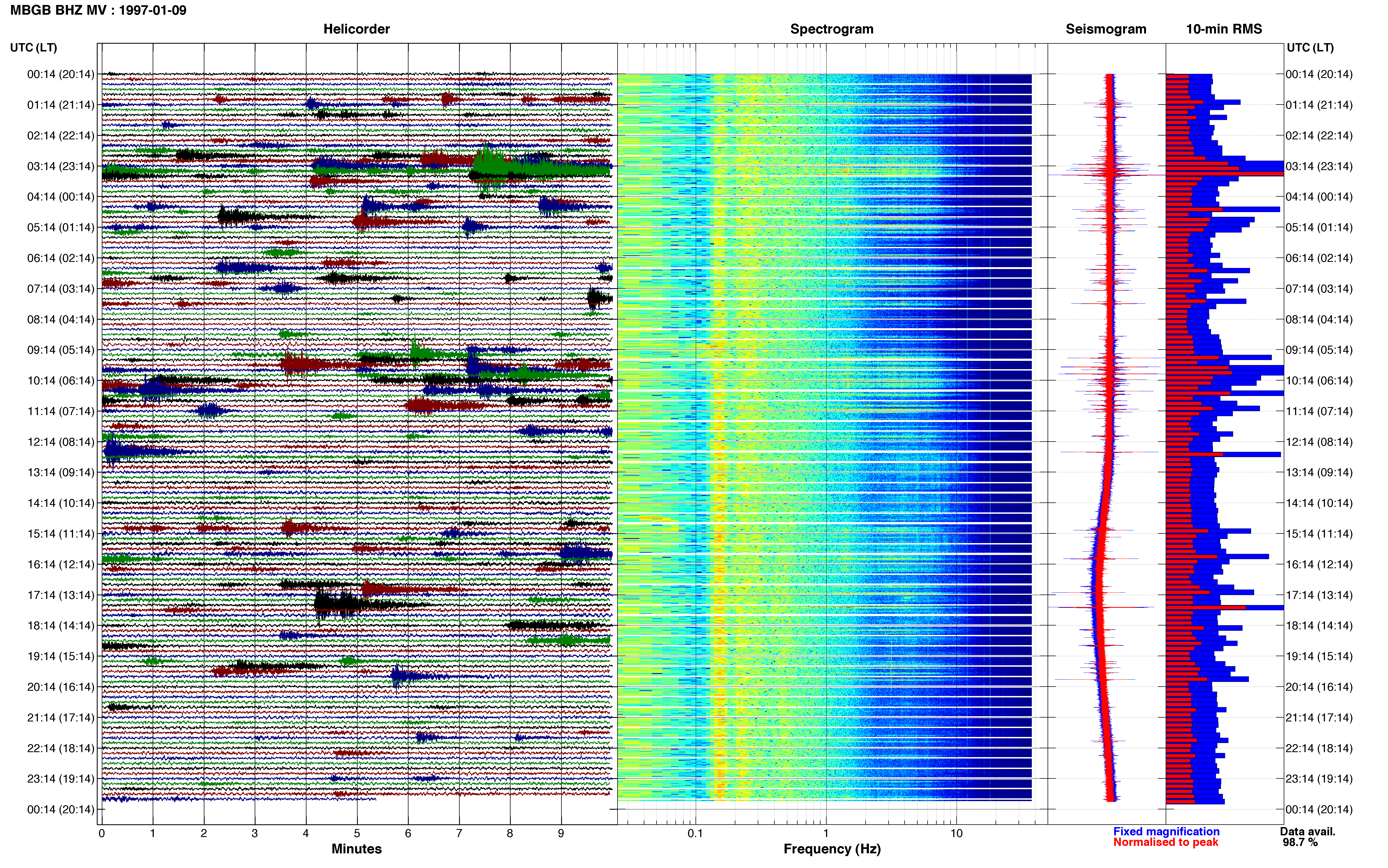Select the Helicorder panel heading
The height and width of the screenshot is (868, 1388).
(x=356, y=29)
